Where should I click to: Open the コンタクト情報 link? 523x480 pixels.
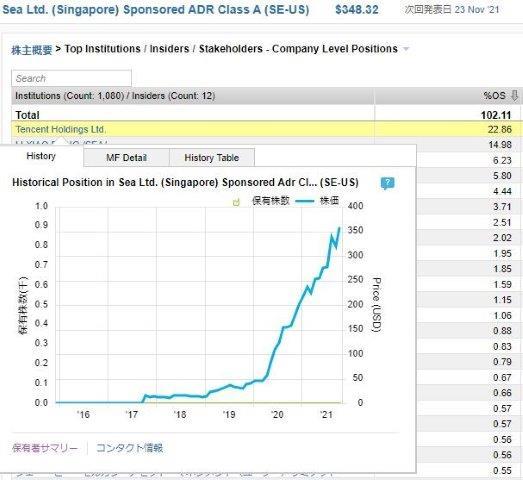click(x=129, y=448)
